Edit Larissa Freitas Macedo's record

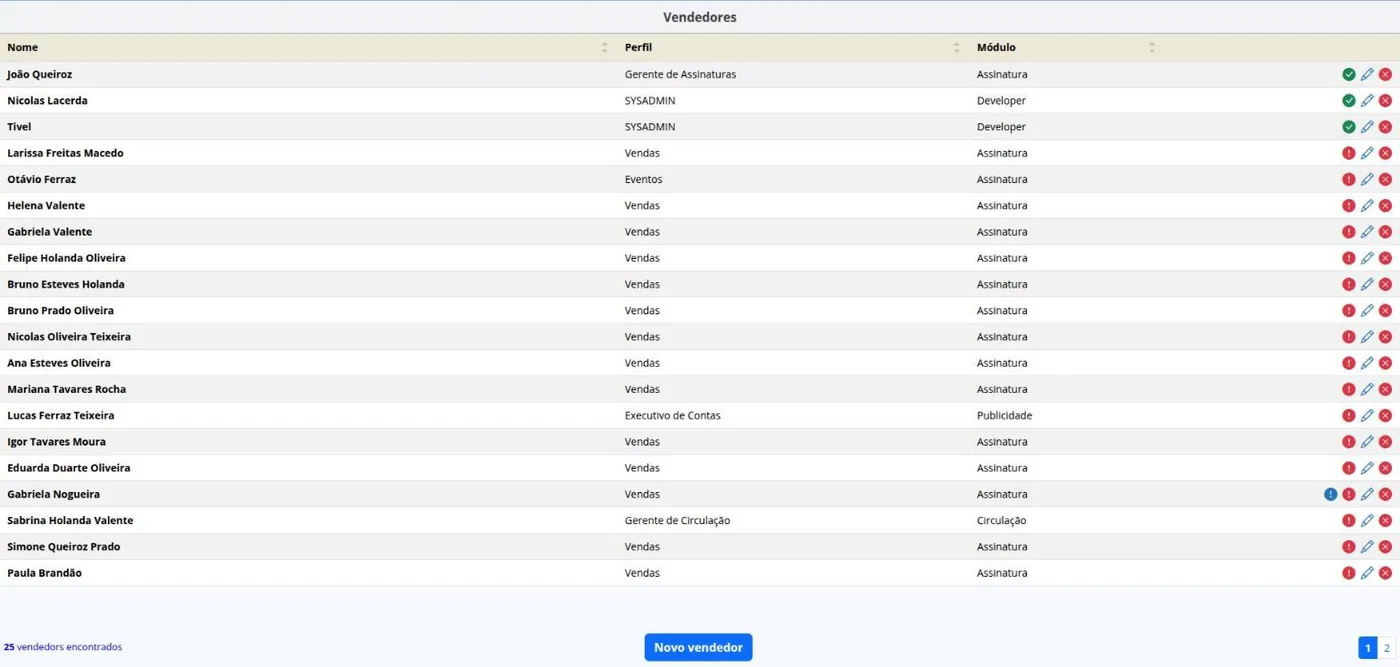point(1367,153)
